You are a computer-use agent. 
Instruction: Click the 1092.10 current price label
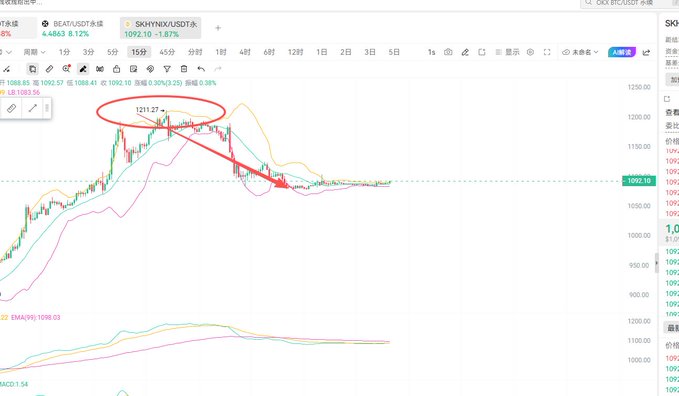pos(639,181)
